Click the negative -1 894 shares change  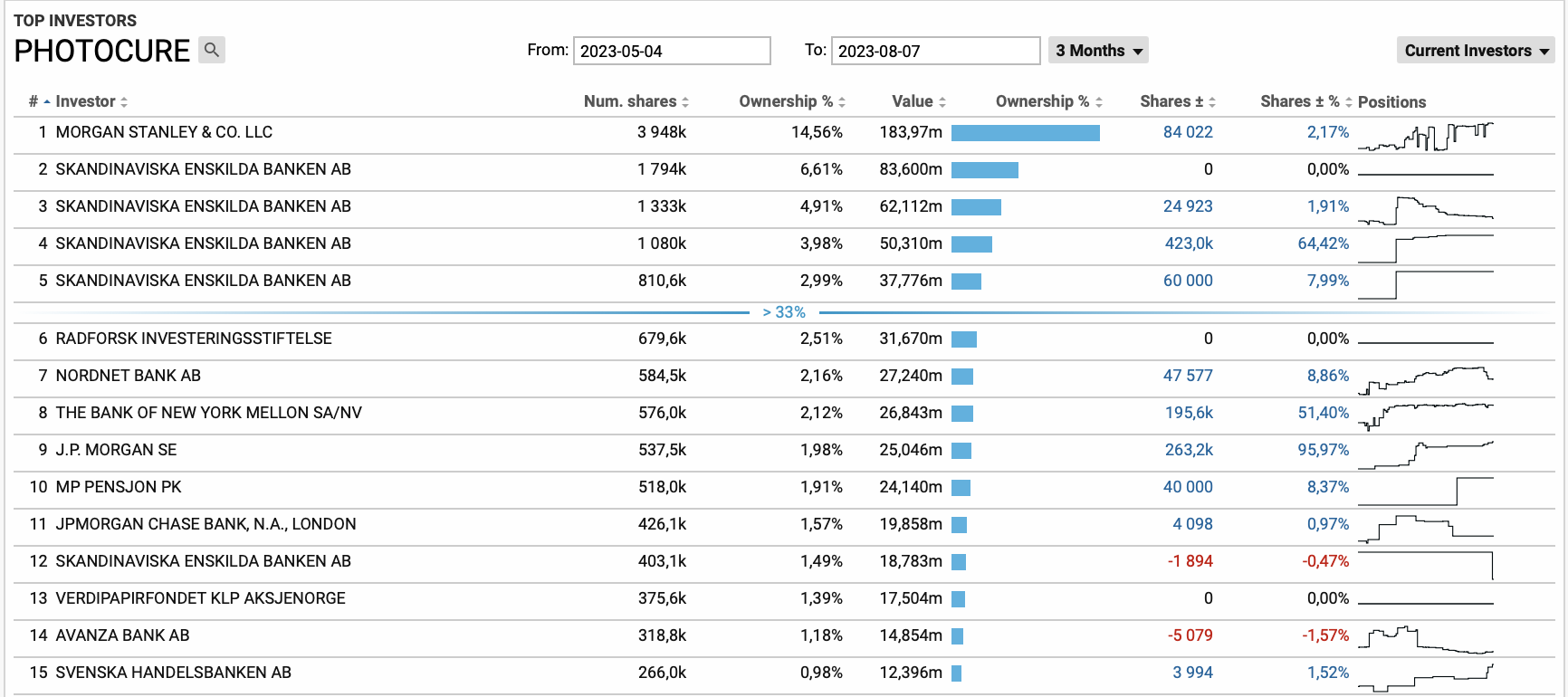pyautogui.click(x=1190, y=561)
